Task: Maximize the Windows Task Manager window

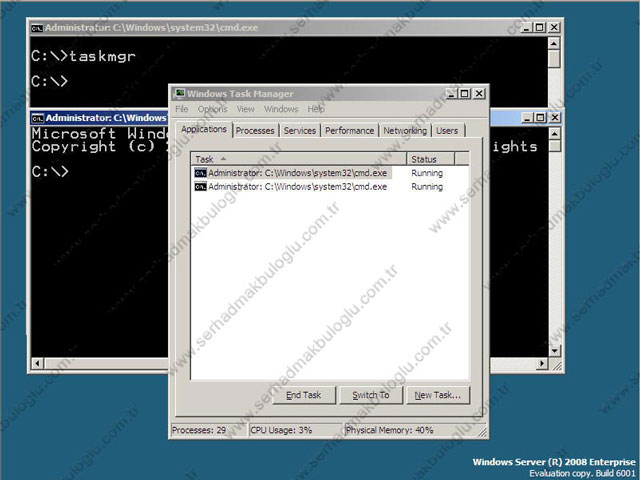Action: coord(464,93)
